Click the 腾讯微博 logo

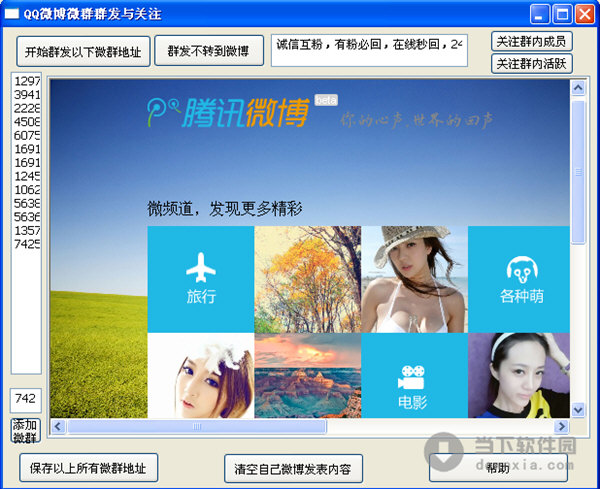(228, 113)
